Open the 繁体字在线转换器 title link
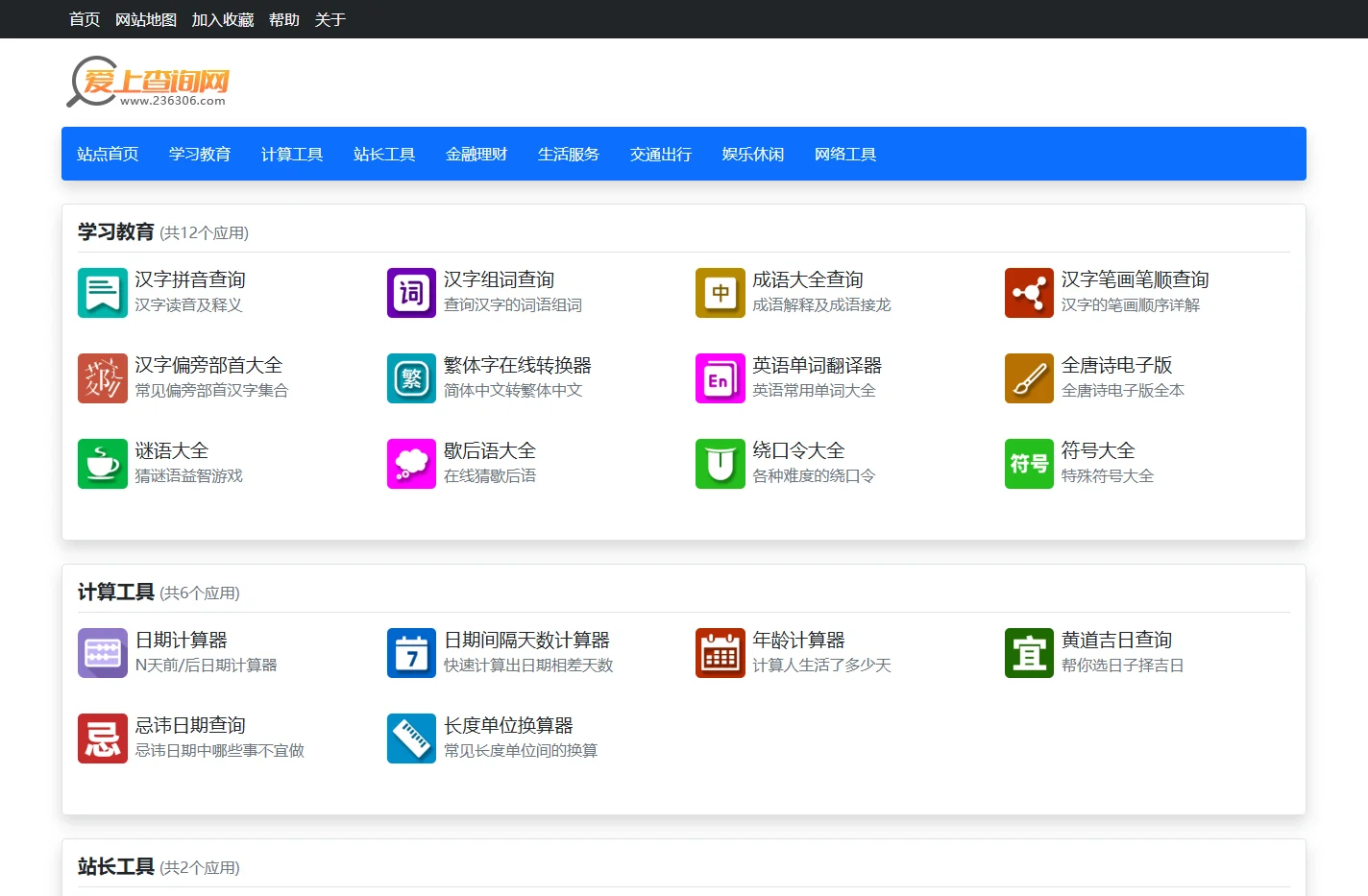The height and width of the screenshot is (896, 1368). (518, 365)
